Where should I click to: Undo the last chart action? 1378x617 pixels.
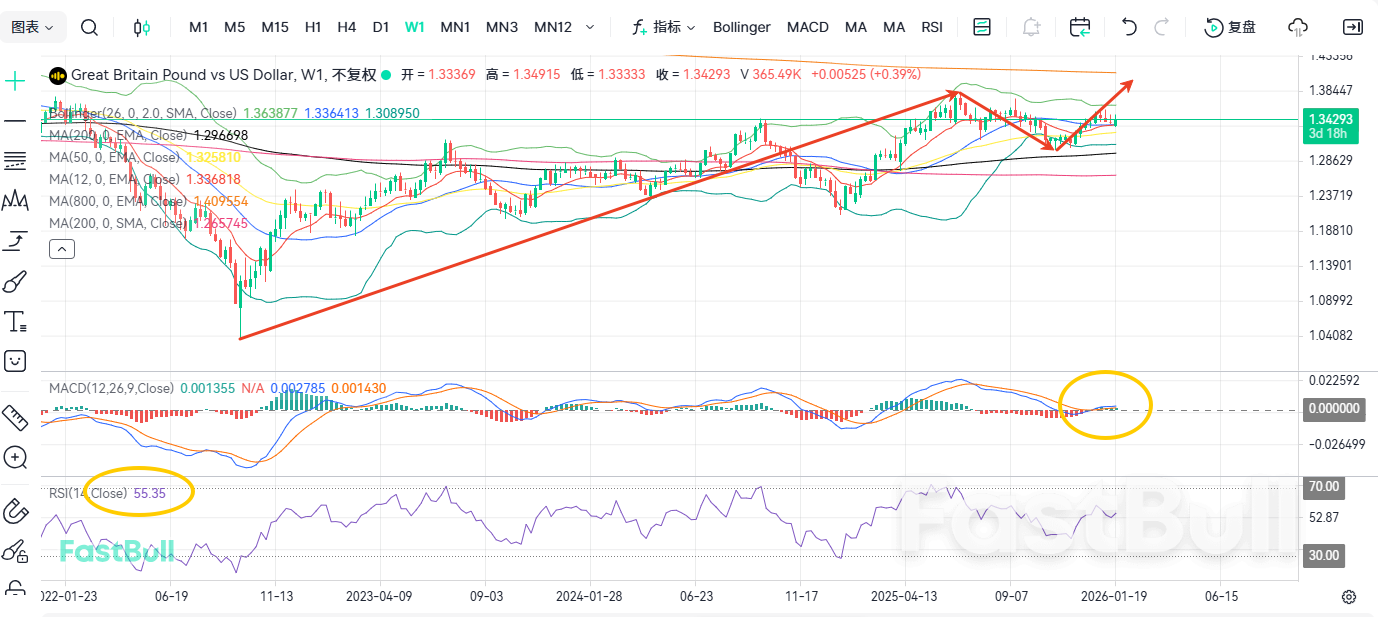click(x=1128, y=27)
